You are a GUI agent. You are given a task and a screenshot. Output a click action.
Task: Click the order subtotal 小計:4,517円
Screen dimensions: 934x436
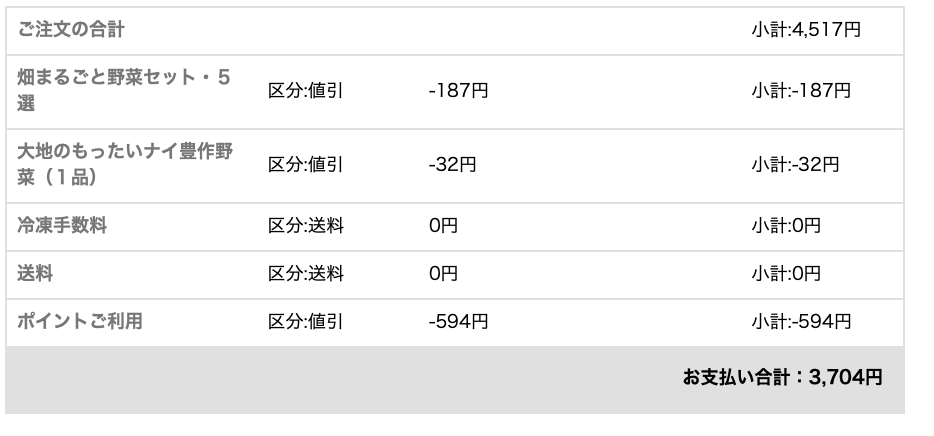(805, 30)
